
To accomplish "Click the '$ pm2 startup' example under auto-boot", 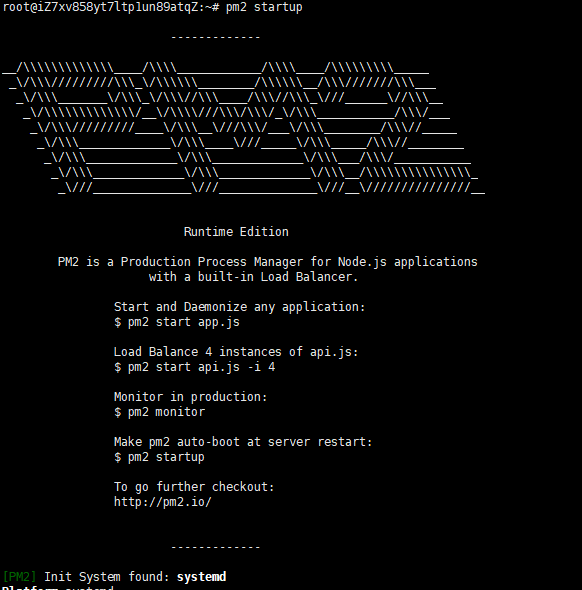I will pyautogui.click(x=160, y=457).
